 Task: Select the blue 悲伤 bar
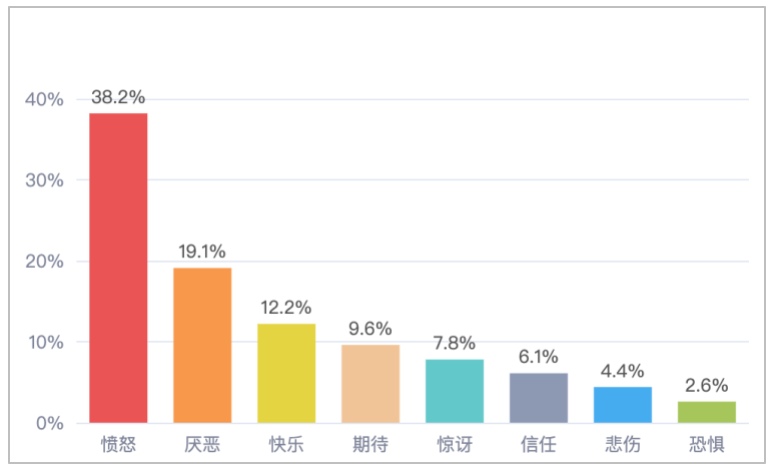(622, 405)
